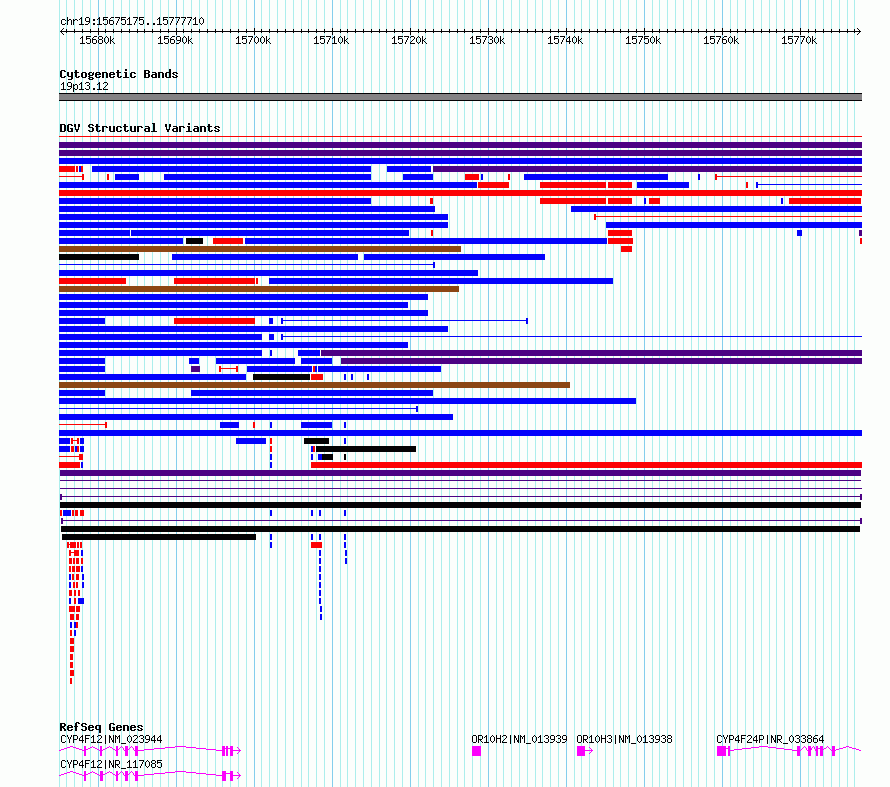Select the 15770k position on the ruler
The height and width of the screenshot is (787, 890).
coord(799,40)
